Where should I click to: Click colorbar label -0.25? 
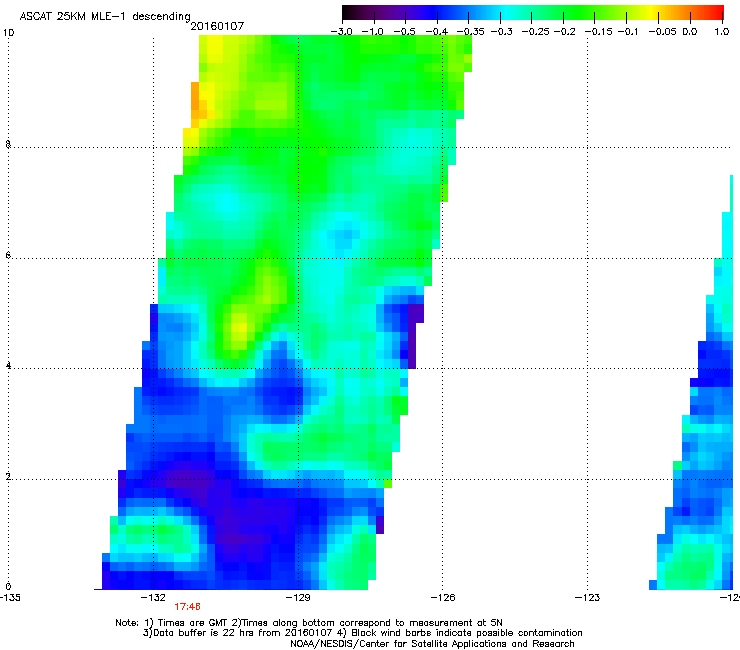535,32
